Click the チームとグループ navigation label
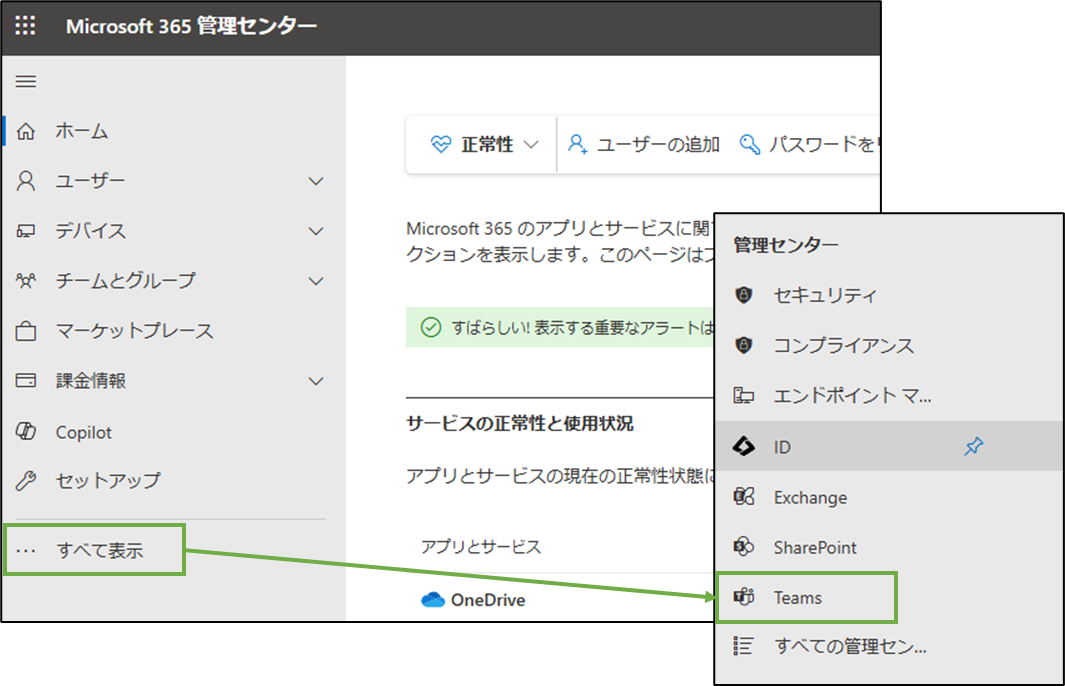The height and width of the screenshot is (686, 1065). pos(126,281)
